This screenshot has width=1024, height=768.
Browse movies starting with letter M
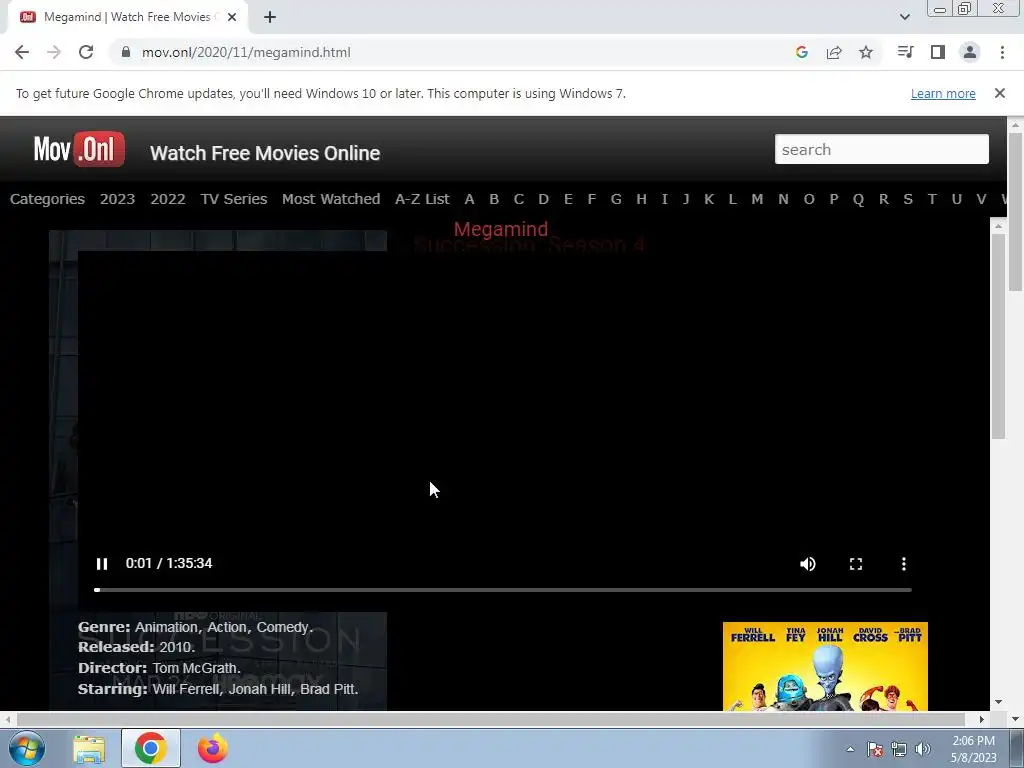(757, 199)
